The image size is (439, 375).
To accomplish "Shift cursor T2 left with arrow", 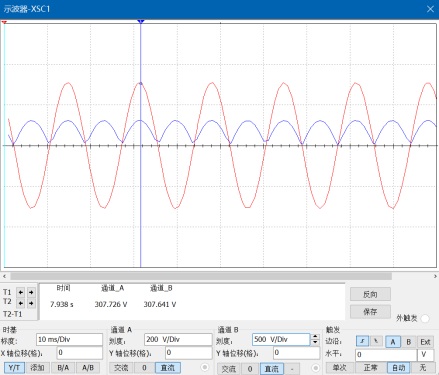I will tap(21, 303).
